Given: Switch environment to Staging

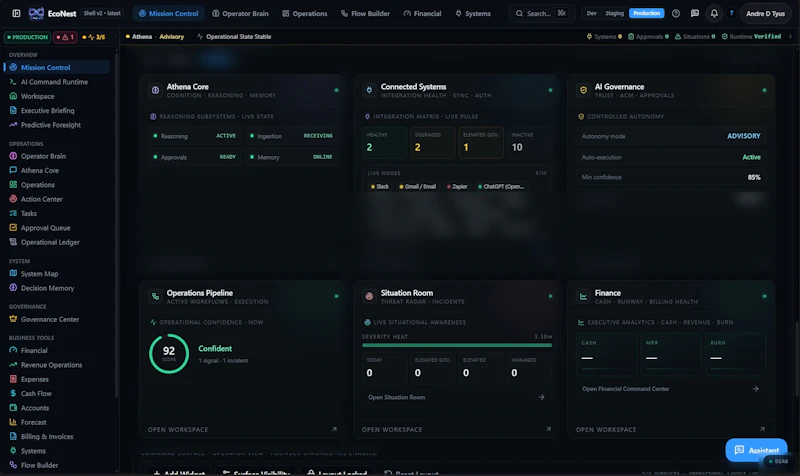Looking at the screenshot, I should [614, 13].
